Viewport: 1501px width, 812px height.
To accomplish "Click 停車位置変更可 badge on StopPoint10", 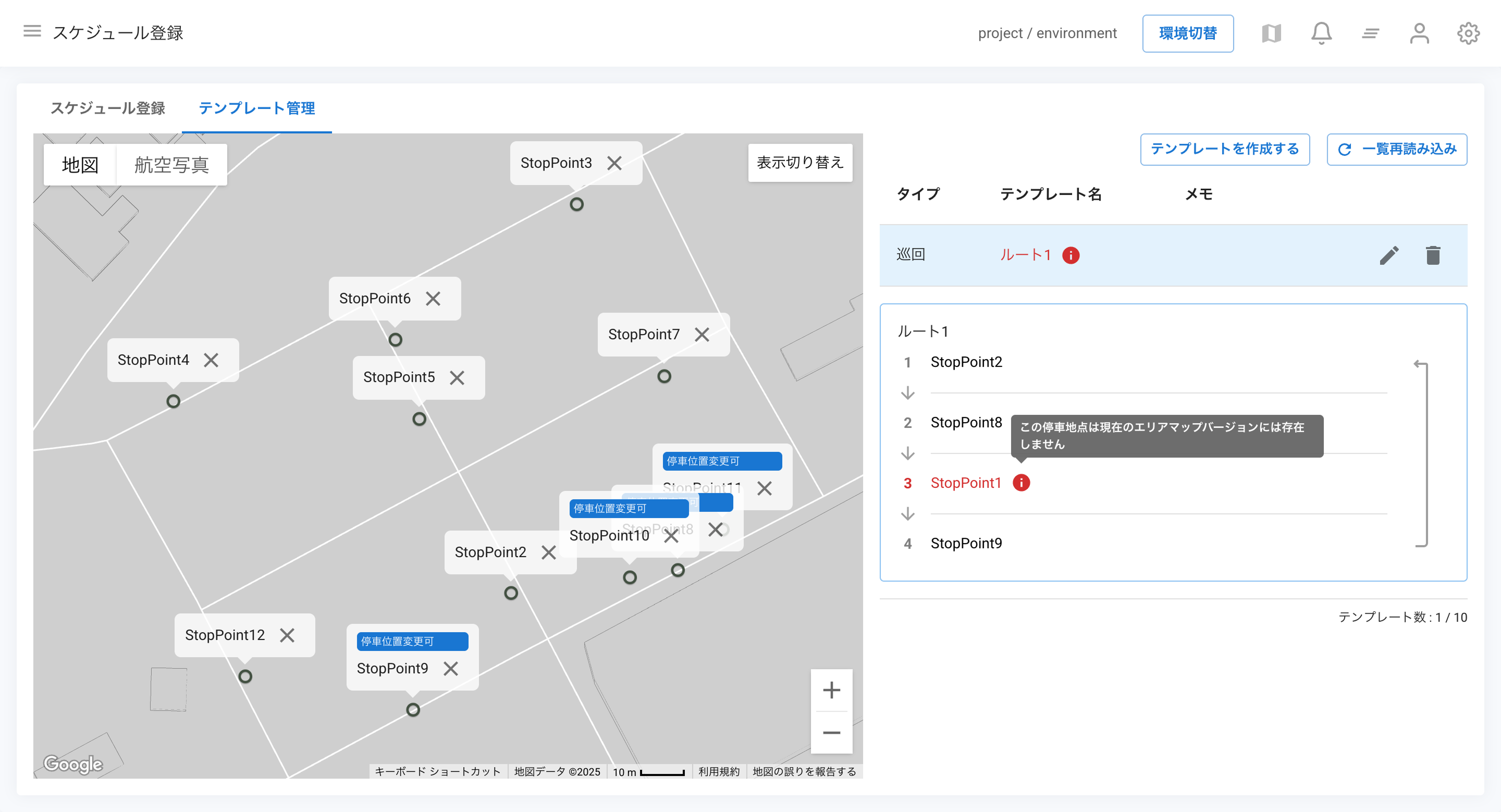I will coord(629,509).
